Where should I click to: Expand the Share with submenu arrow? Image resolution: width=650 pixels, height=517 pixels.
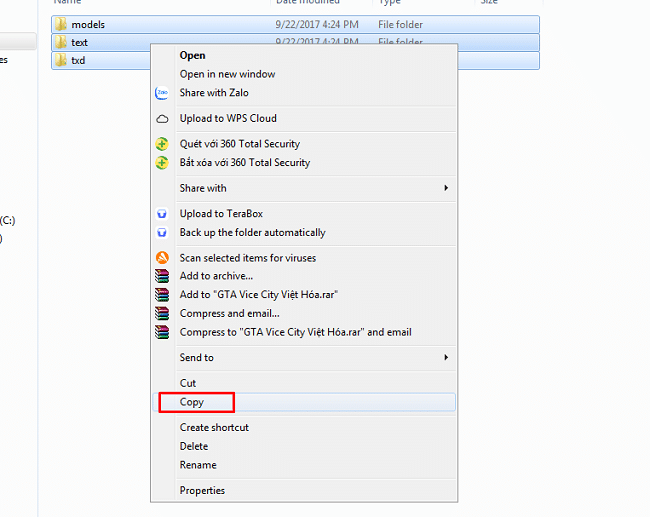coord(446,188)
